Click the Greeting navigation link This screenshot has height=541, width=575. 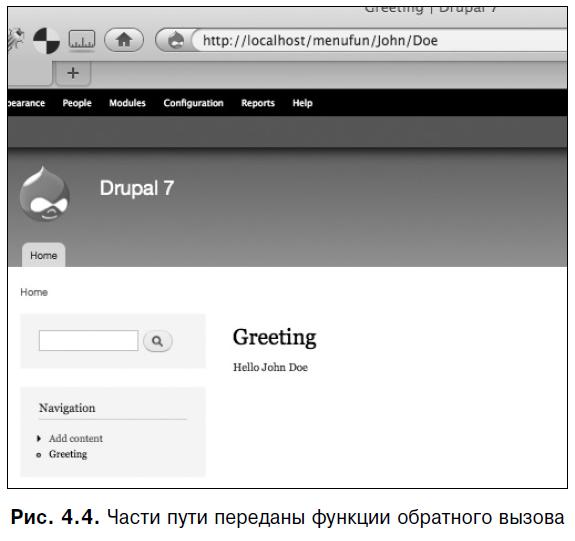click(x=68, y=454)
